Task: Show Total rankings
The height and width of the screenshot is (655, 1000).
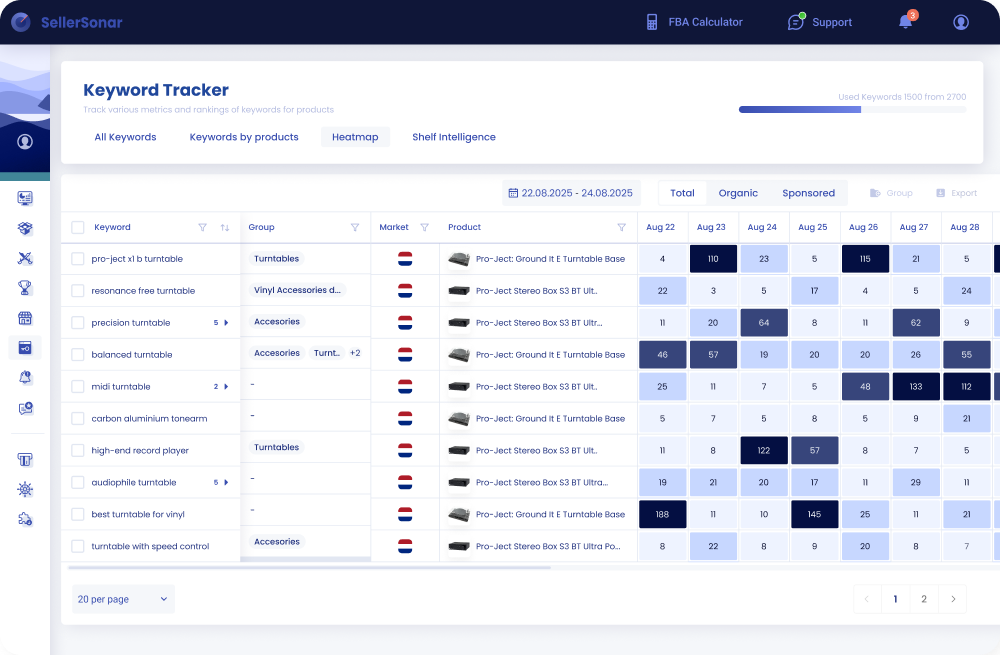Action: click(x=682, y=193)
